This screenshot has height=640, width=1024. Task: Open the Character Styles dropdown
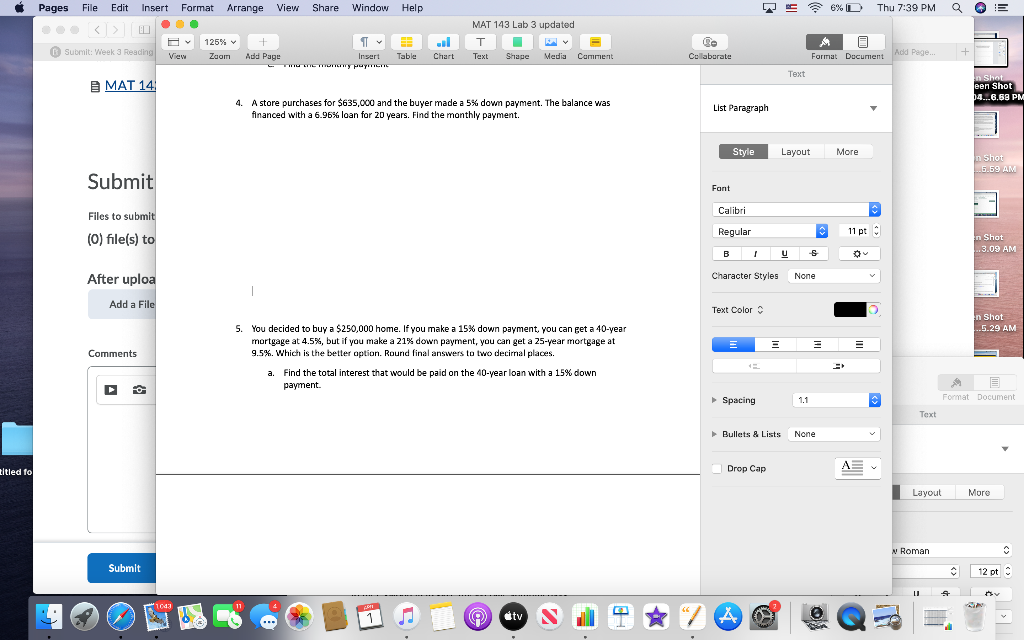(833, 275)
